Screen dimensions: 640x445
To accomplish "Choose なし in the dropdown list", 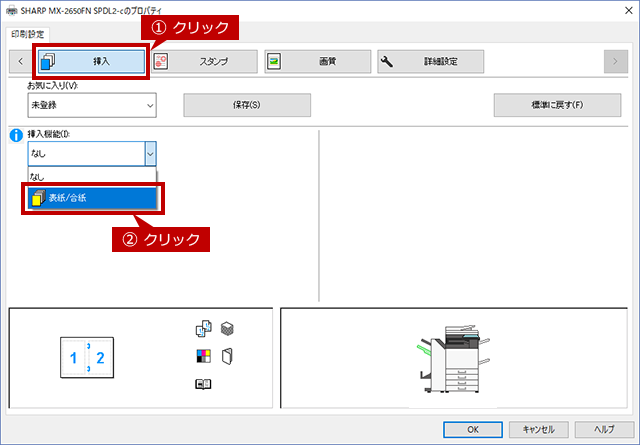I will pyautogui.click(x=92, y=177).
